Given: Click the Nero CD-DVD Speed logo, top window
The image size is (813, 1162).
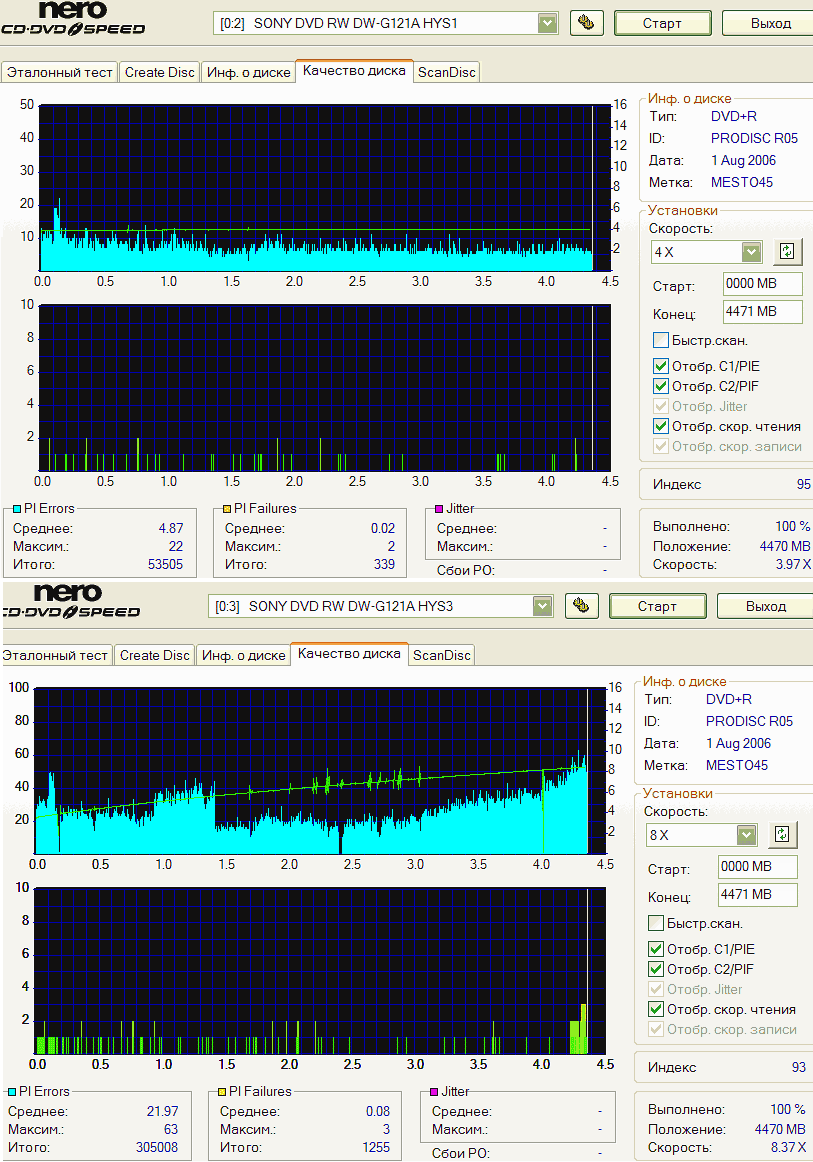Looking at the screenshot, I should point(73,19).
